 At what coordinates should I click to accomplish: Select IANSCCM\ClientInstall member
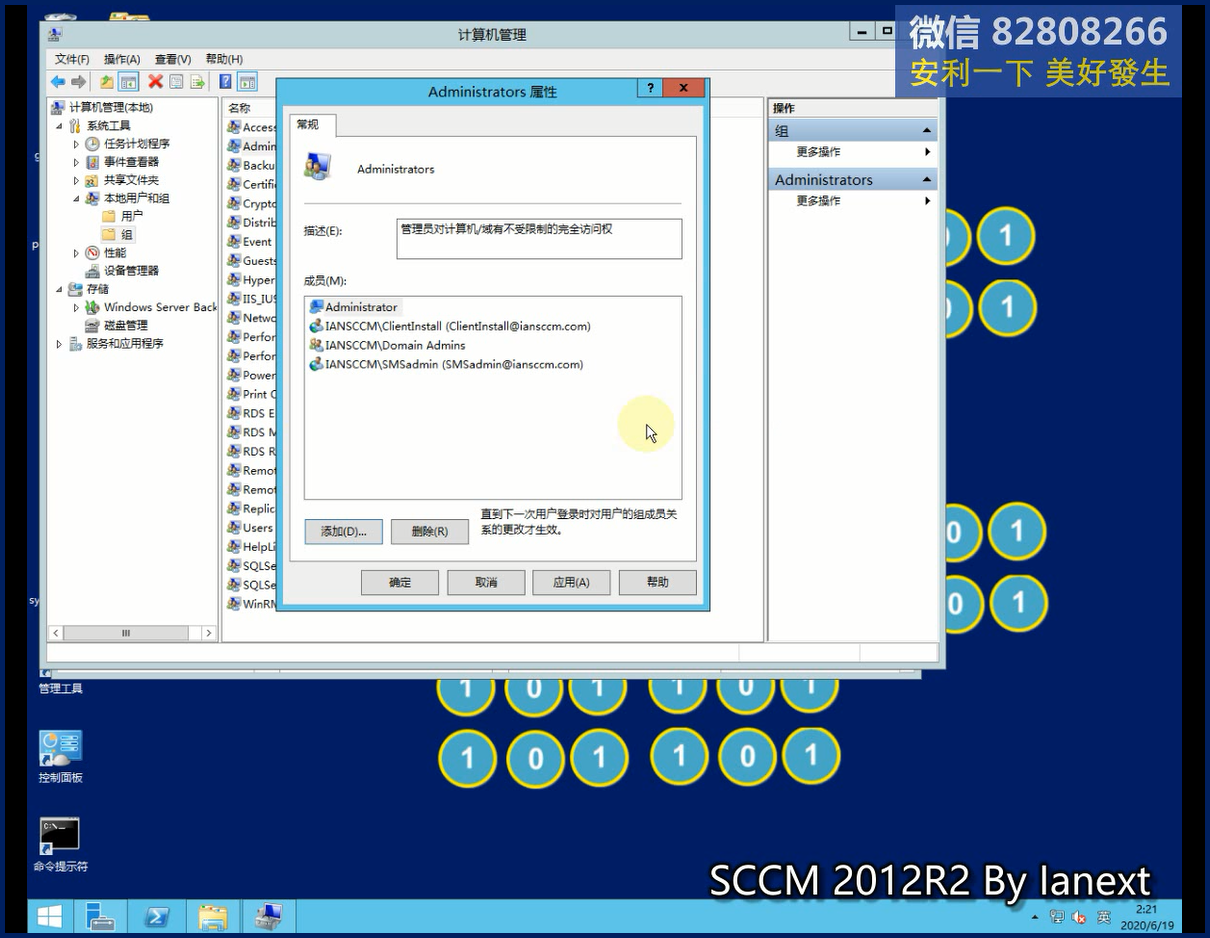click(x=450, y=326)
